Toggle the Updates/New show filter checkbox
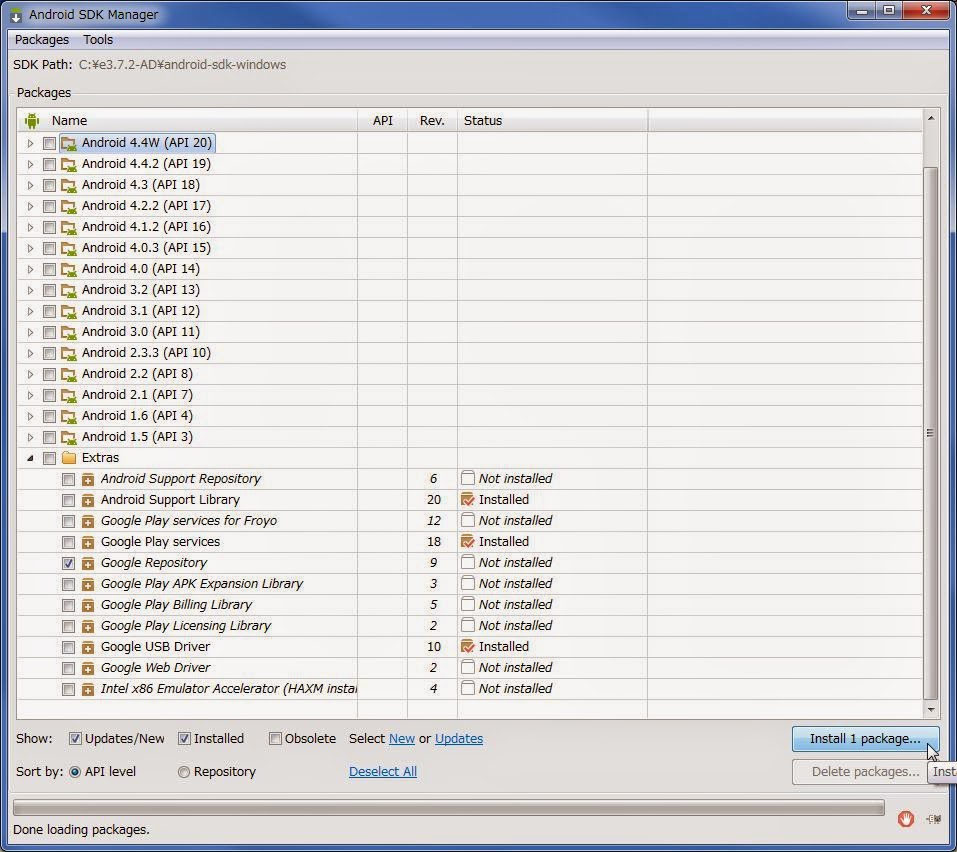The height and width of the screenshot is (852, 957). coord(75,738)
